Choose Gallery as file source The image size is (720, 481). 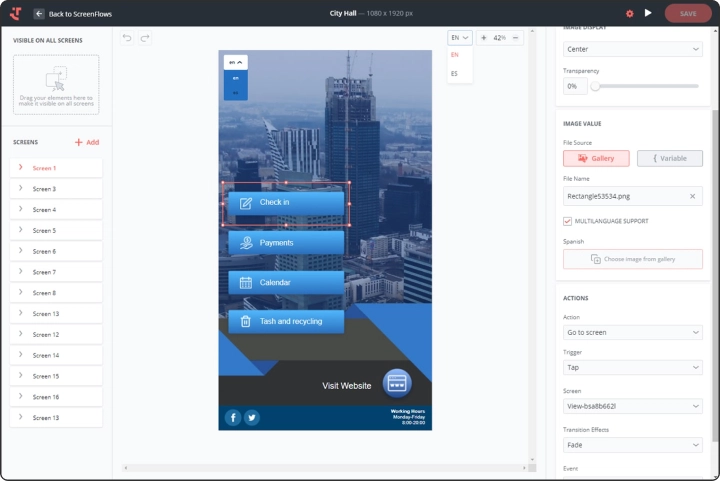pos(596,158)
